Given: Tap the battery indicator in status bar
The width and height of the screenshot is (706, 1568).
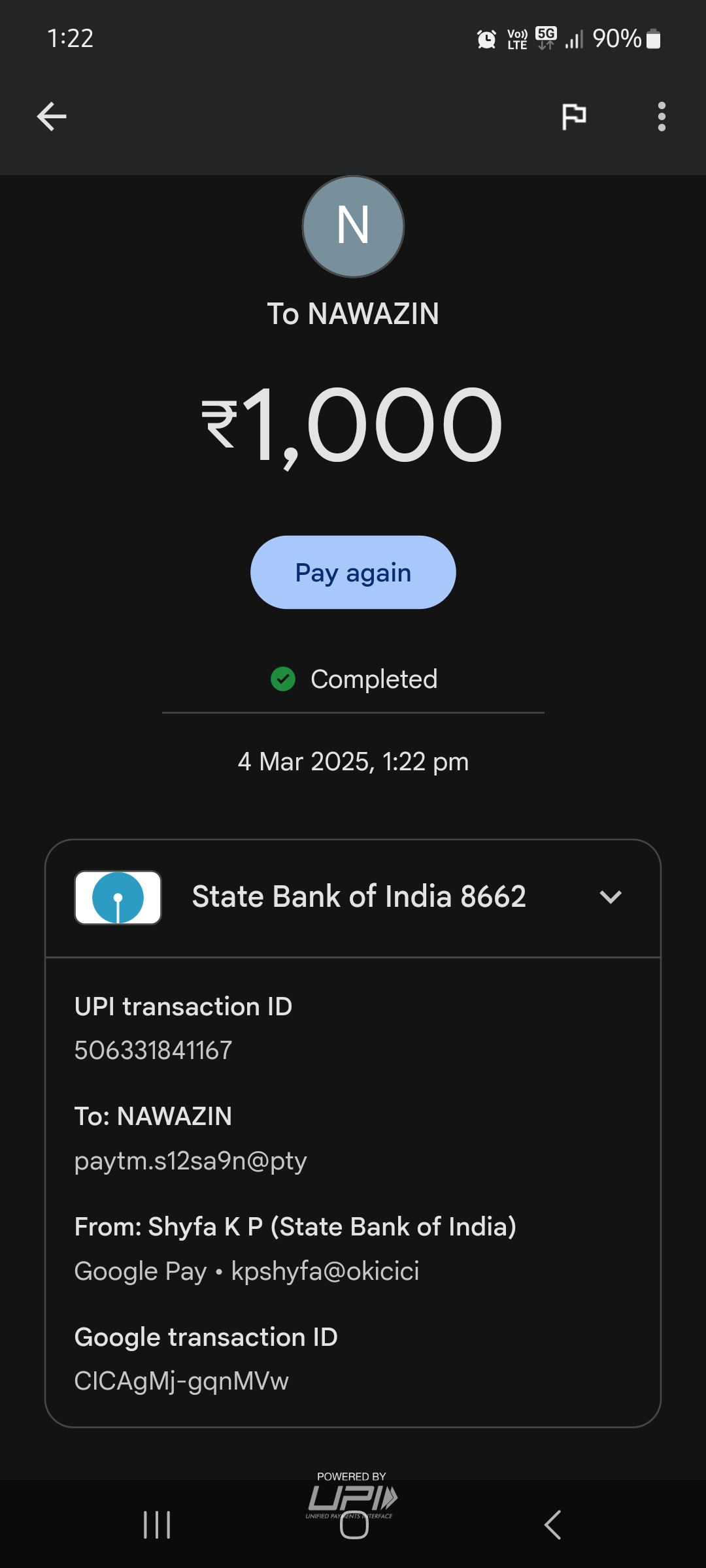Looking at the screenshot, I should pos(653,39).
